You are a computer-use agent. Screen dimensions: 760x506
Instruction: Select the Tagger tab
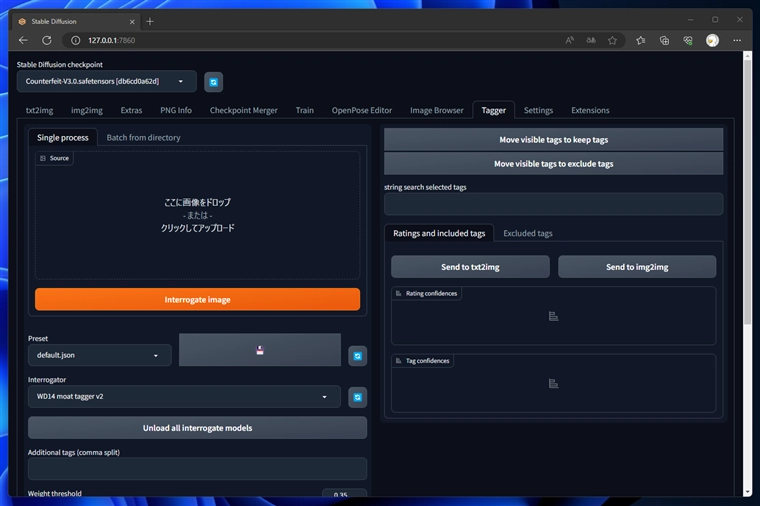click(493, 110)
